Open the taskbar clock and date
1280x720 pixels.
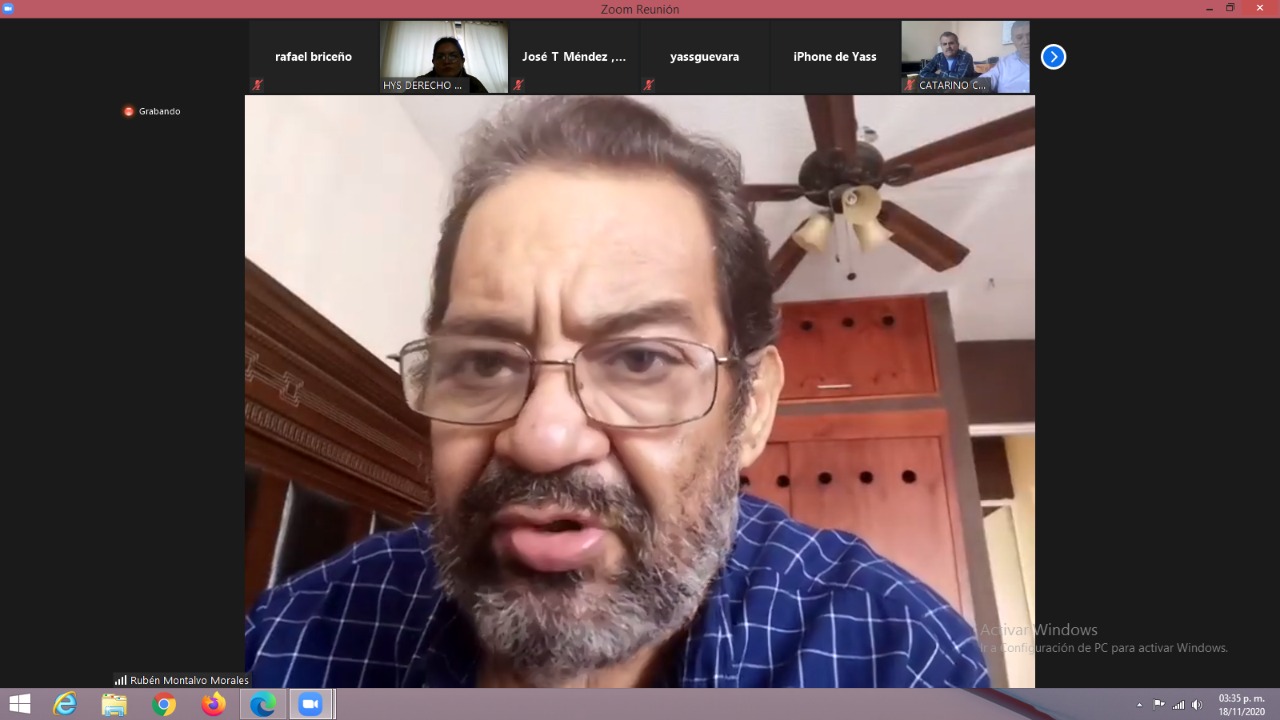1241,704
